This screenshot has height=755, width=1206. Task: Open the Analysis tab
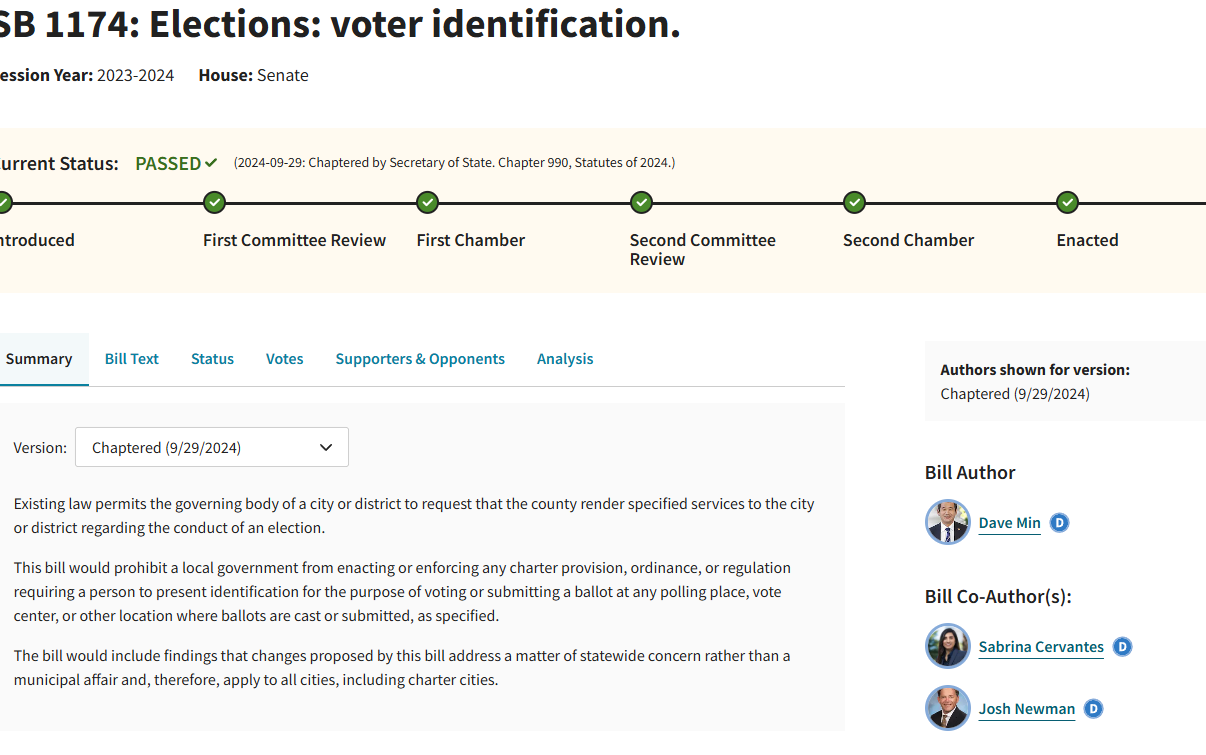coord(565,359)
